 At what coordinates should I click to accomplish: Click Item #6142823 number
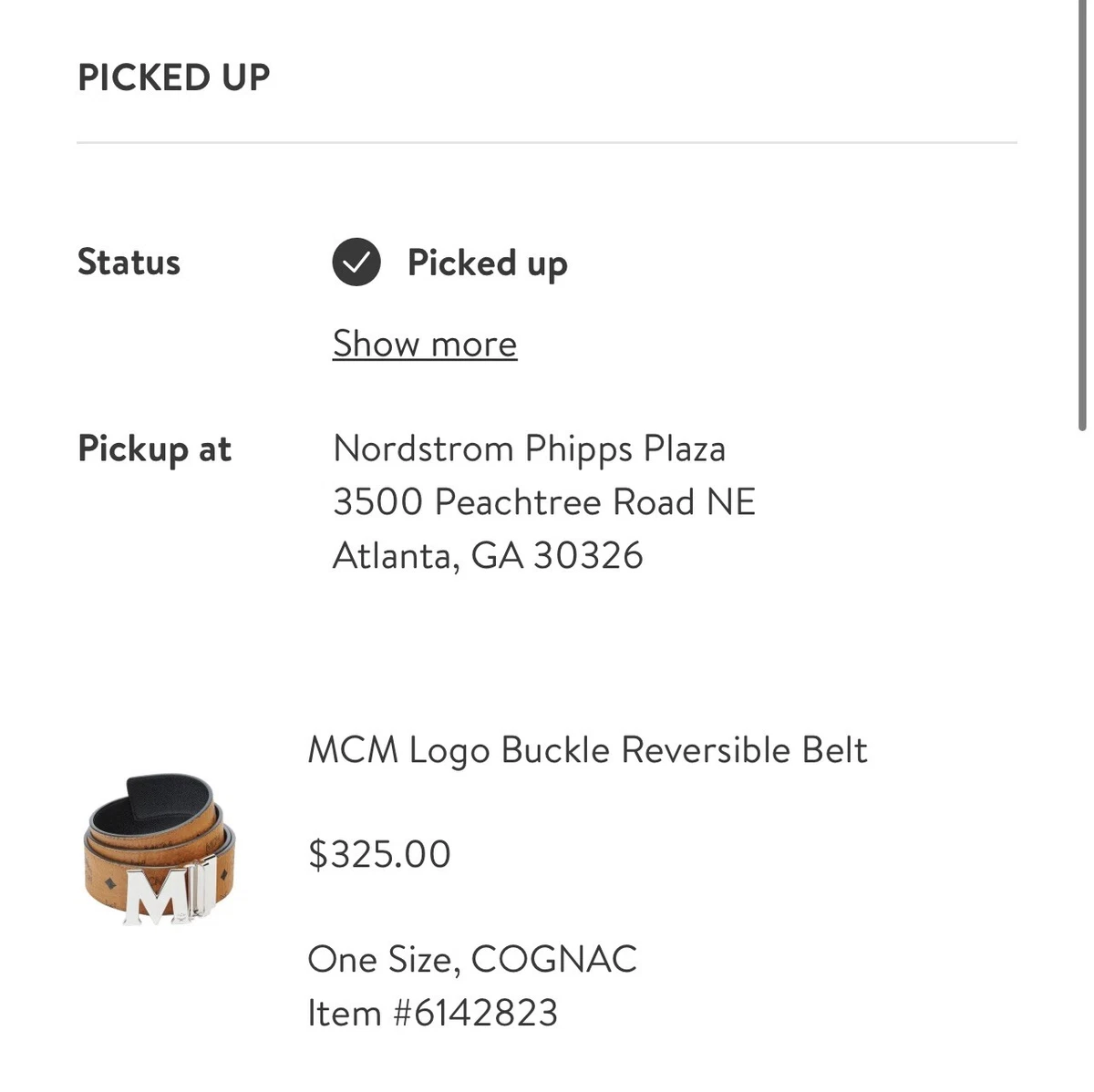point(433,1013)
